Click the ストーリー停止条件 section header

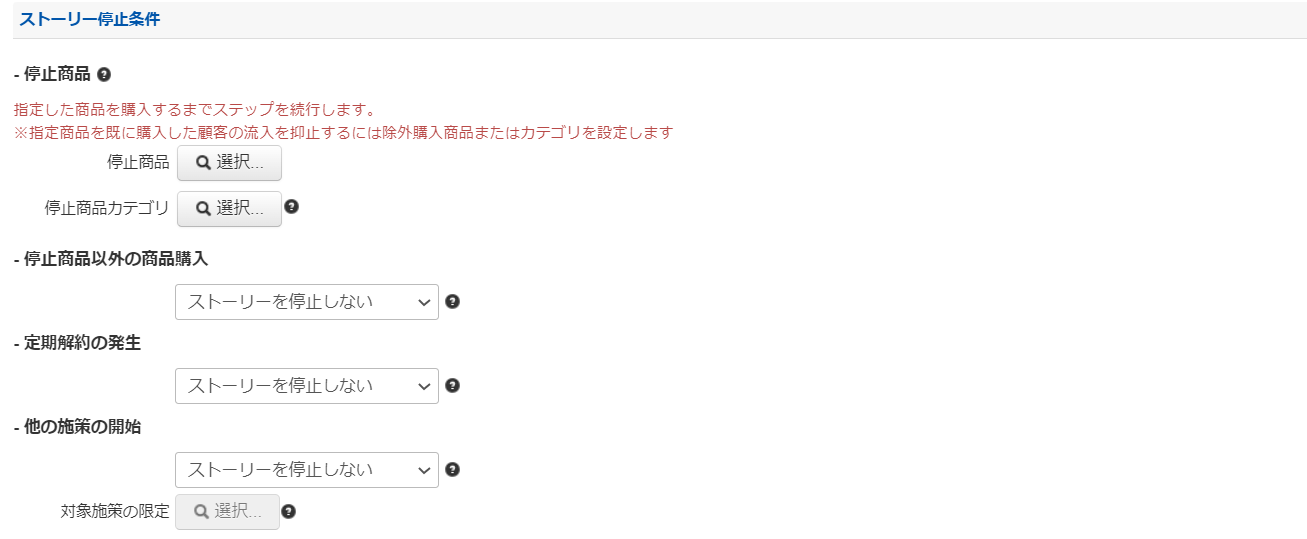(90, 19)
